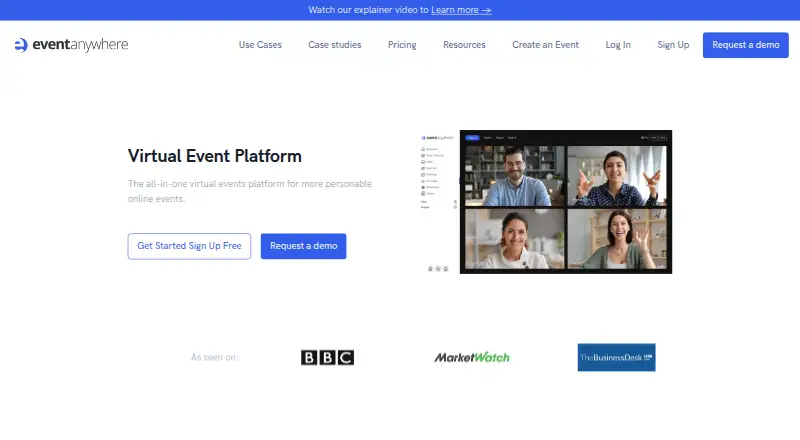The image size is (800, 440).
Task: Open the Resources menu
Action: 464,45
